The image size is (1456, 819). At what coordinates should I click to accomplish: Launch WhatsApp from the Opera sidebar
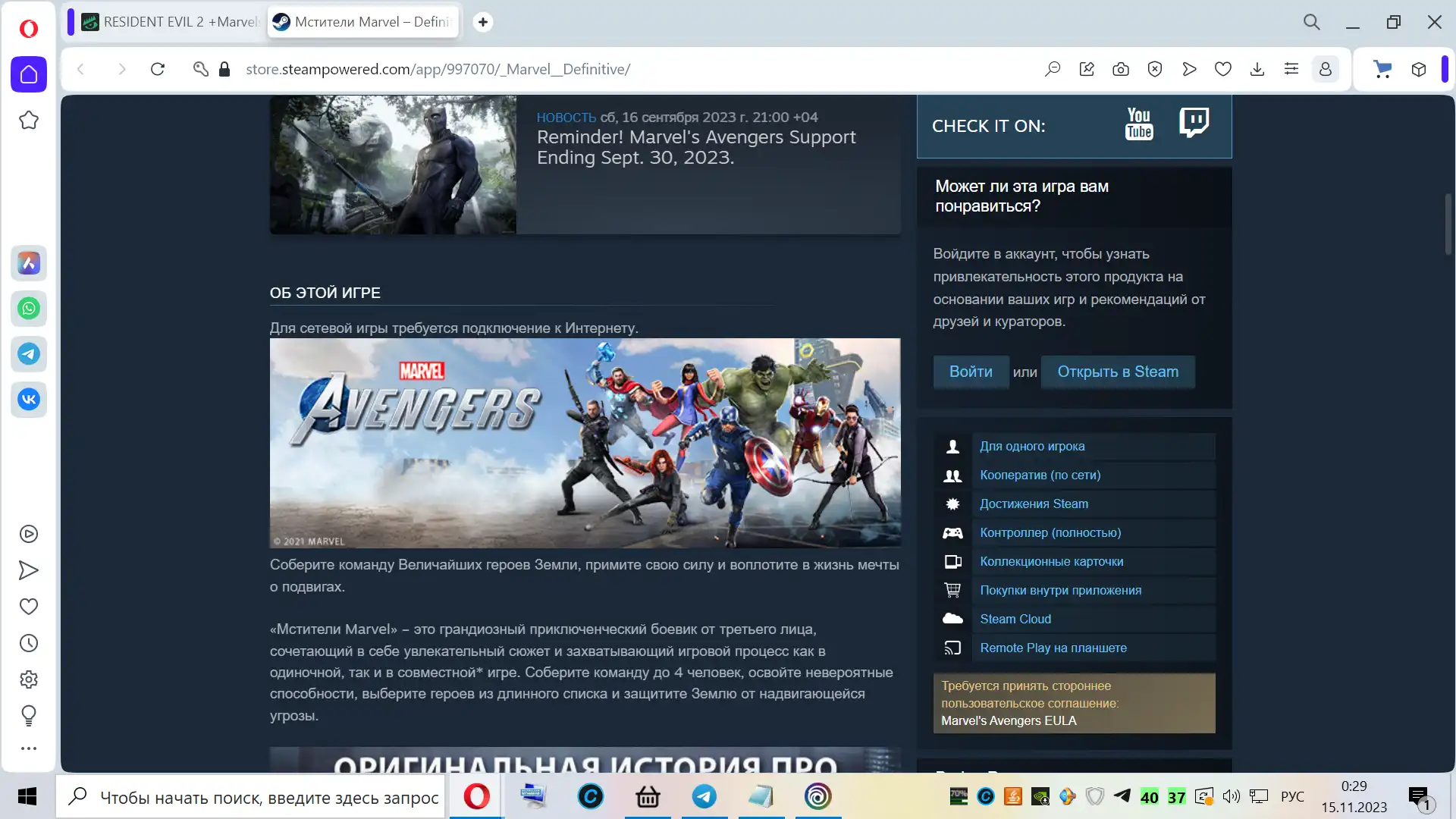click(x=29, y=309)
